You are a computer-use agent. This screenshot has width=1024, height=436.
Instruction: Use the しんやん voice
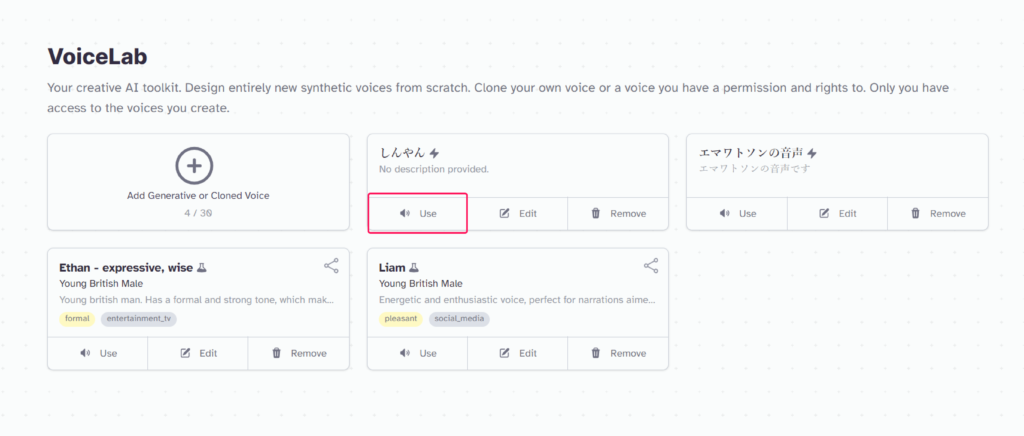pos(418,213)
